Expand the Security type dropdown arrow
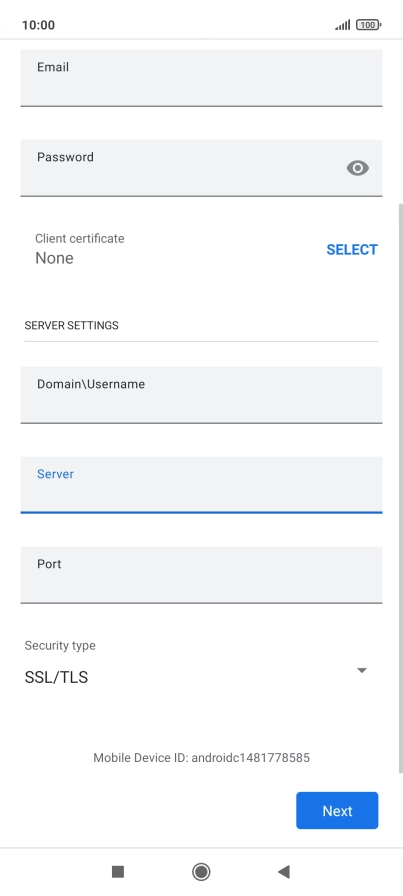 [x=361, y=670]
